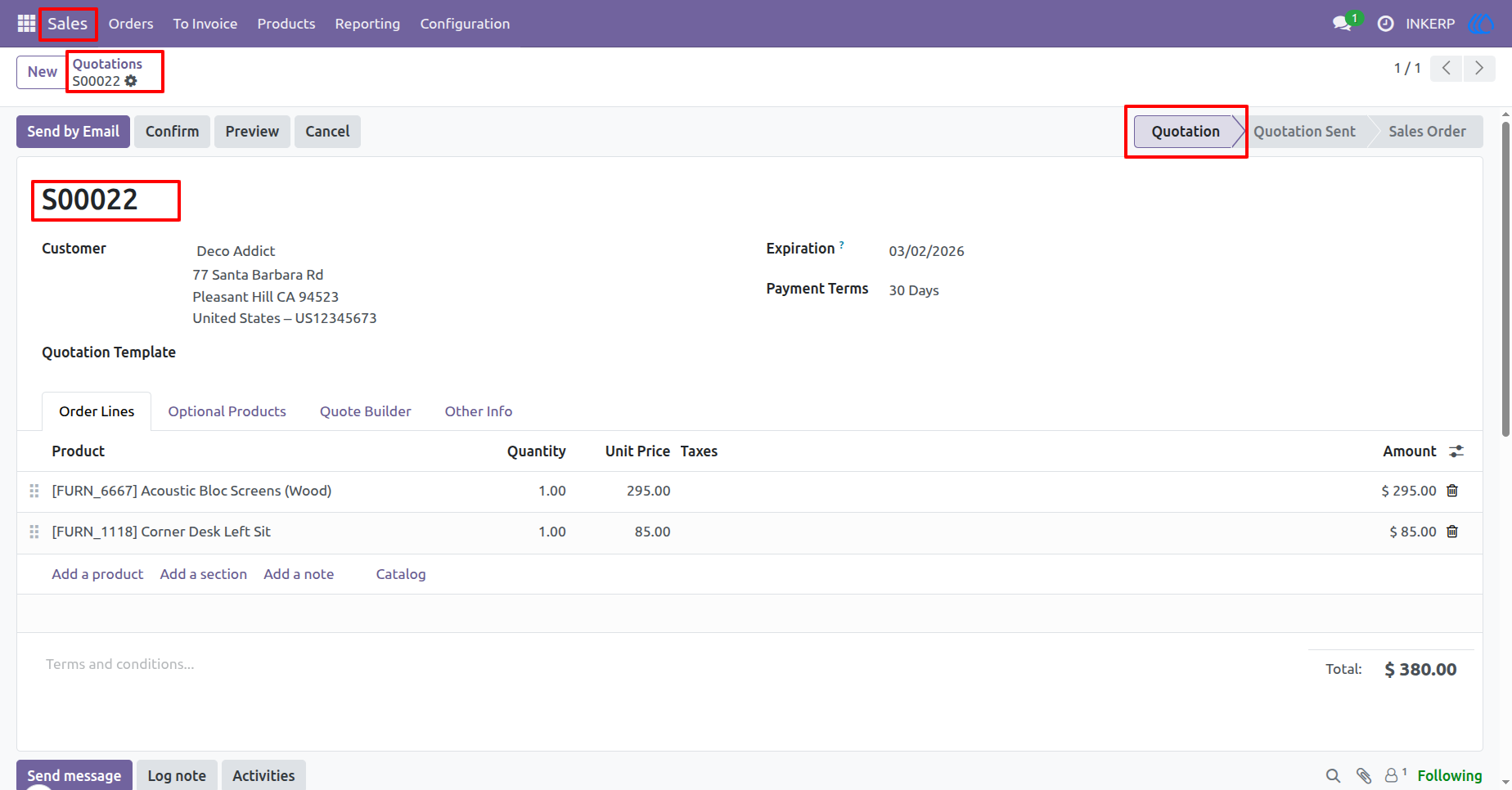Click in Terms and conditions field

point(119,664)
